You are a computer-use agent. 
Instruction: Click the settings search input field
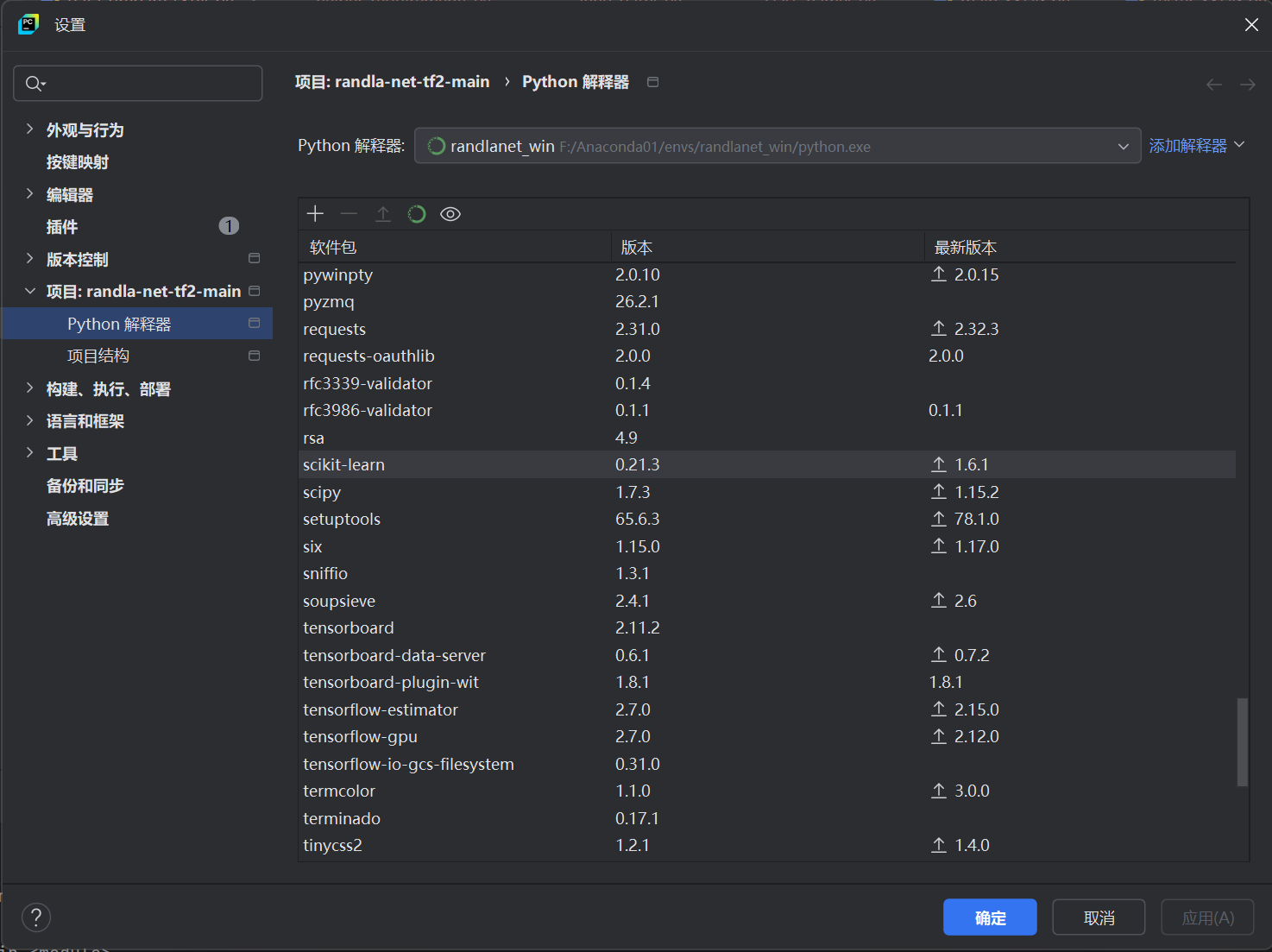[x=138, y=84]
